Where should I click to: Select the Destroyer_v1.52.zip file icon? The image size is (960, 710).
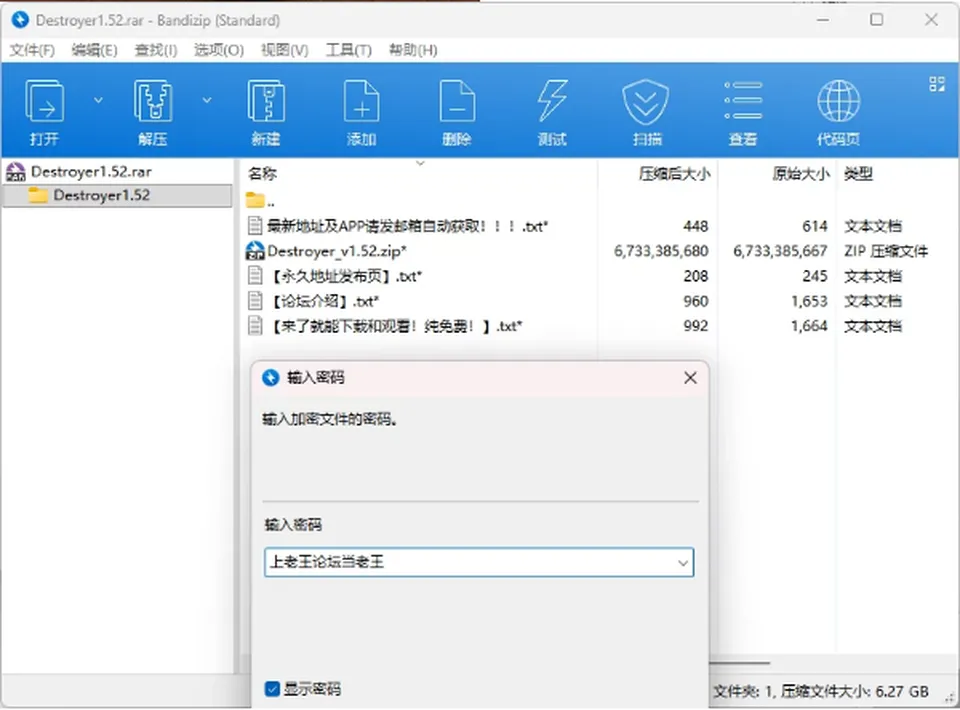(255, 251)
